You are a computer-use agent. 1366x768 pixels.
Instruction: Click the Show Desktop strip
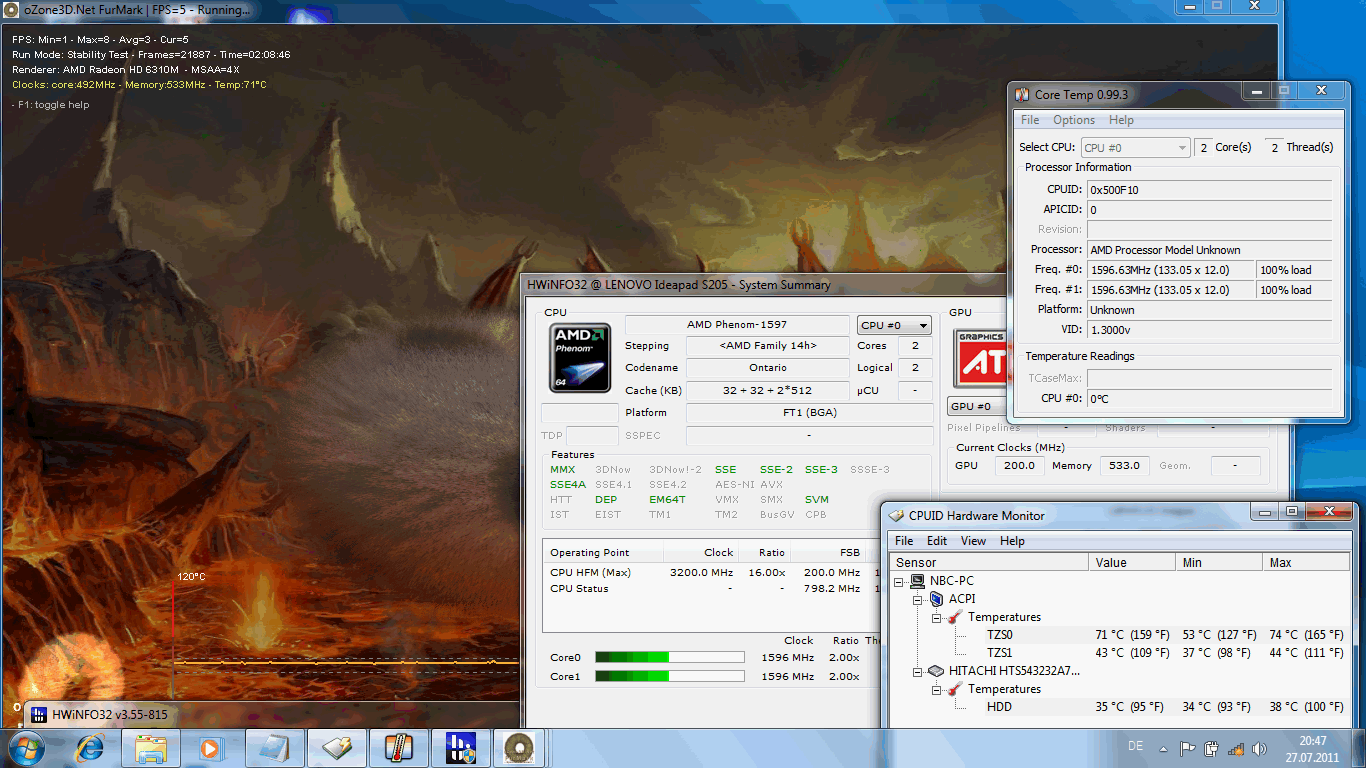(x=1358, y=748)
